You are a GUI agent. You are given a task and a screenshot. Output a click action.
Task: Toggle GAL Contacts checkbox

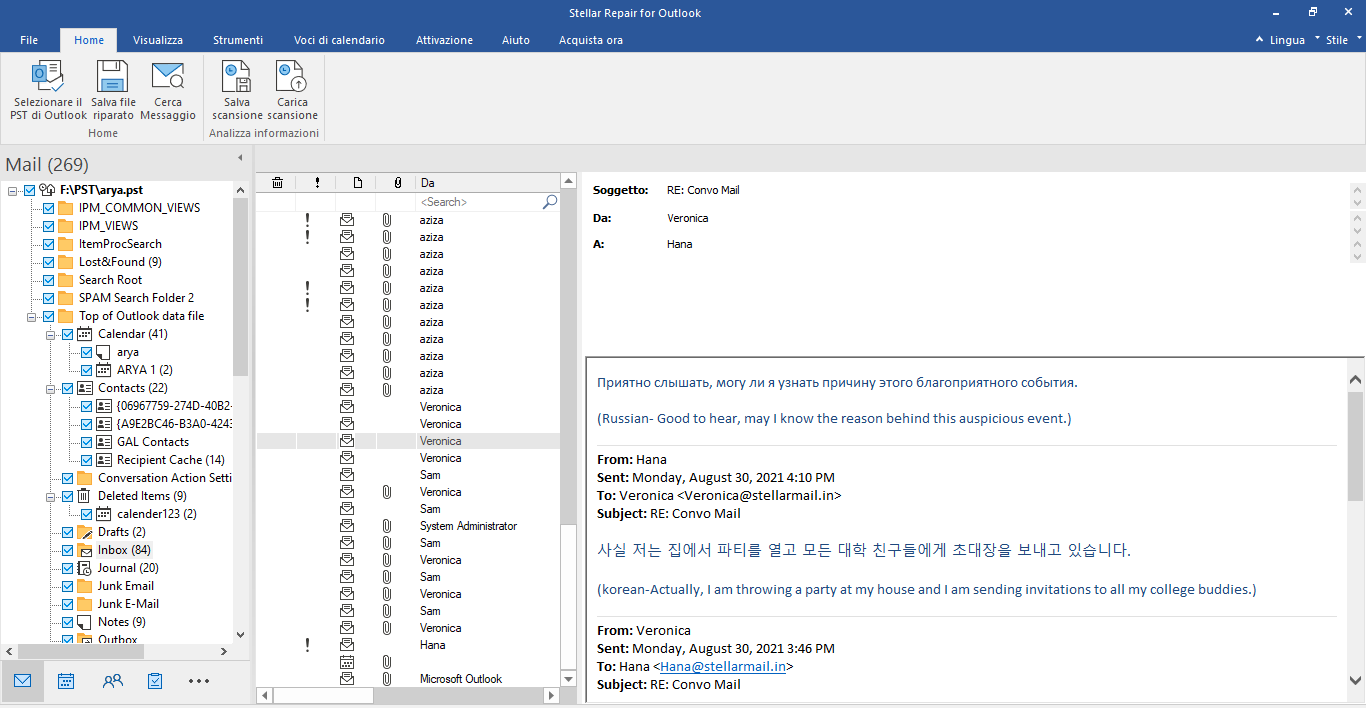(x=86, y=442)
